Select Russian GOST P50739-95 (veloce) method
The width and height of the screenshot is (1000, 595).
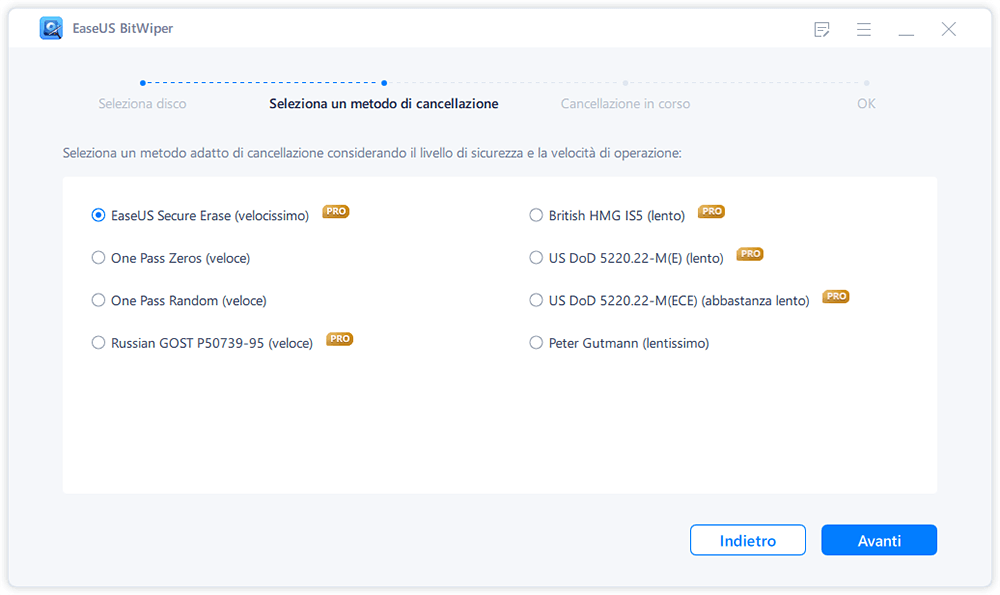98,343
